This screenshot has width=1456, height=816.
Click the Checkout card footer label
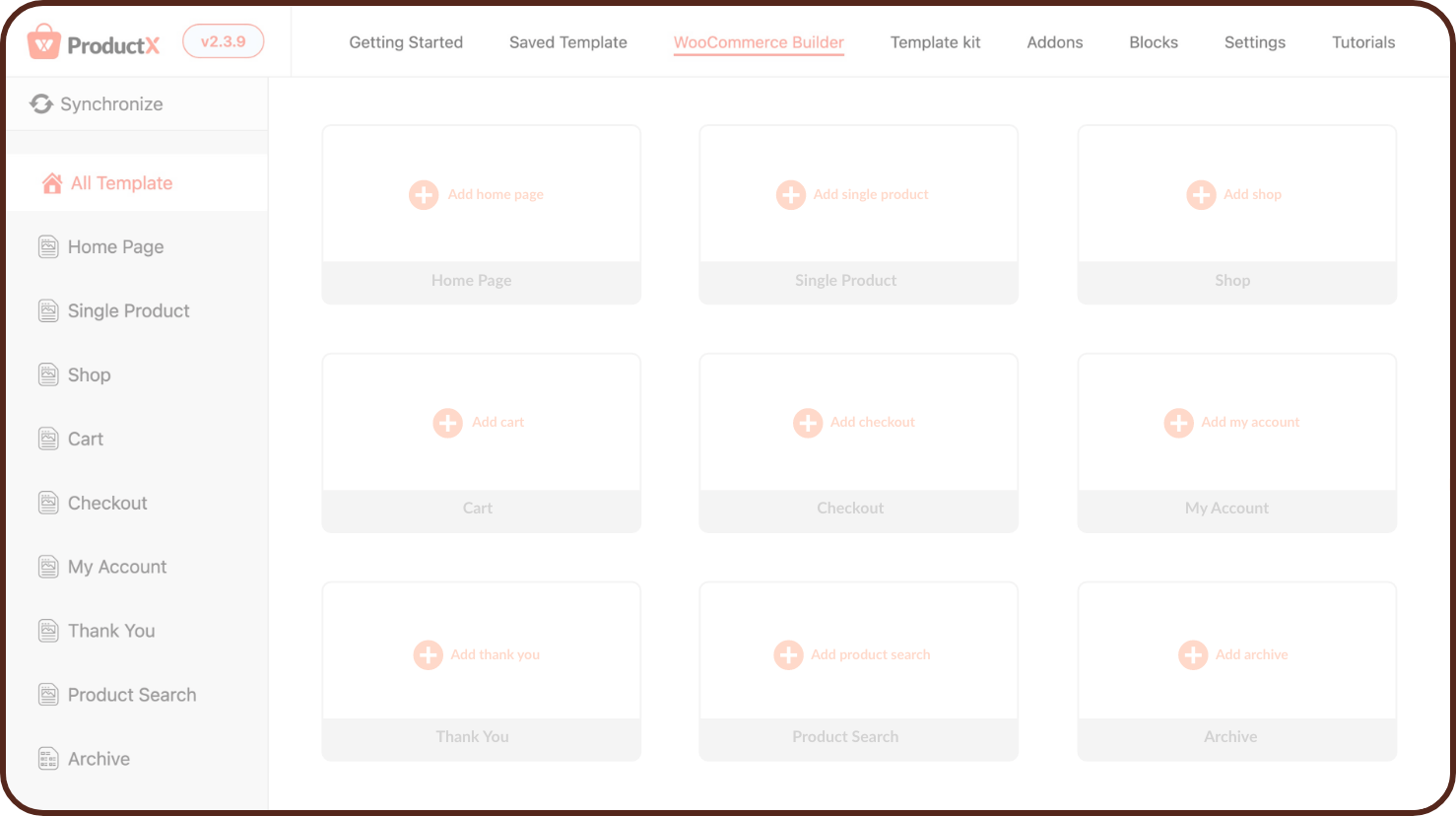coord(850,509)
